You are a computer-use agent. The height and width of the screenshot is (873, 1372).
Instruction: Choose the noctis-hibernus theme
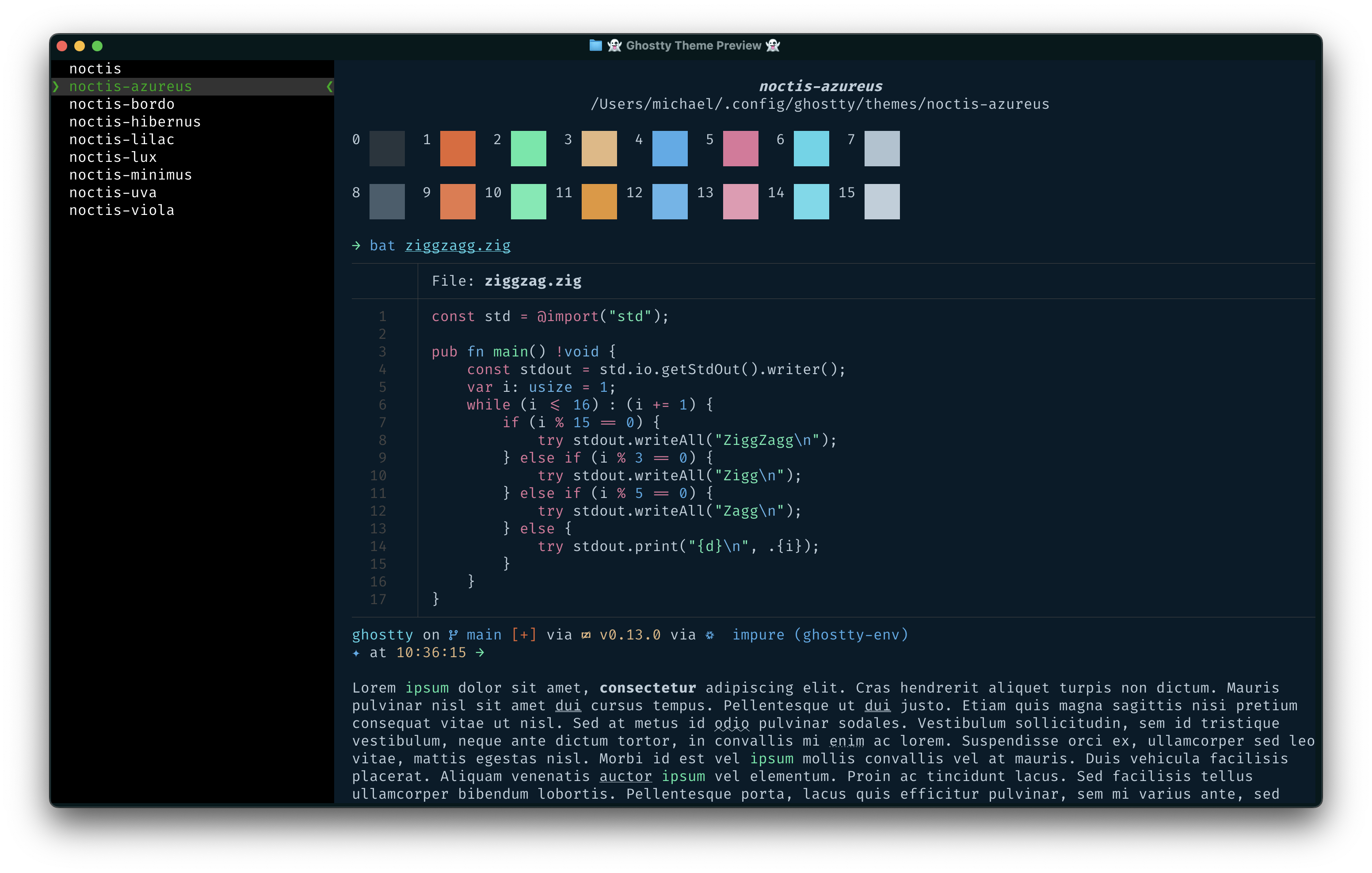click(x=135, y=122)
